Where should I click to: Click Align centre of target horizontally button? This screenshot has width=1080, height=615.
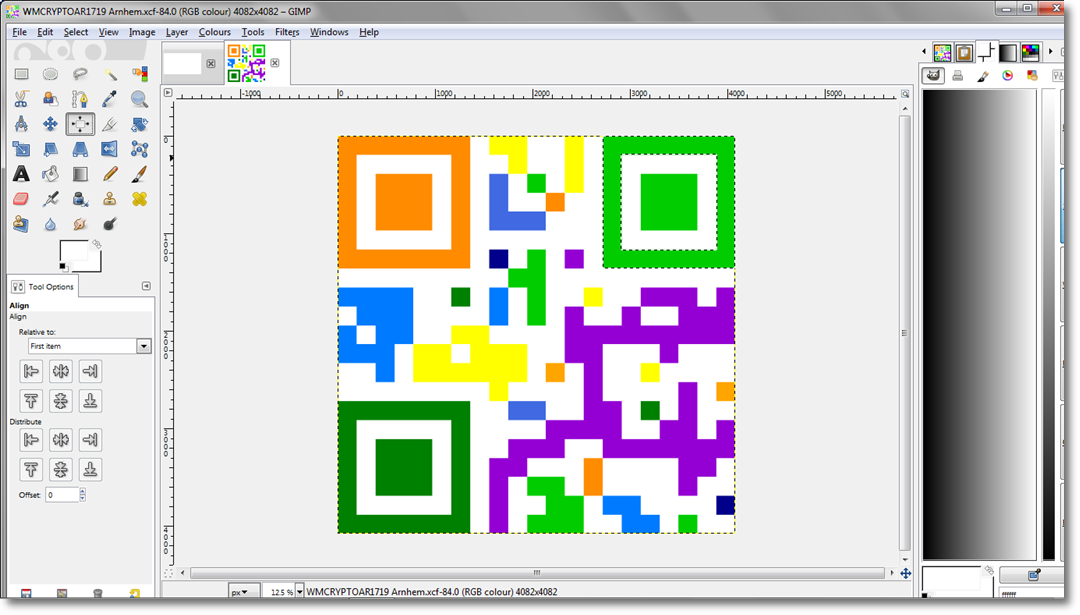click(61, 371)
